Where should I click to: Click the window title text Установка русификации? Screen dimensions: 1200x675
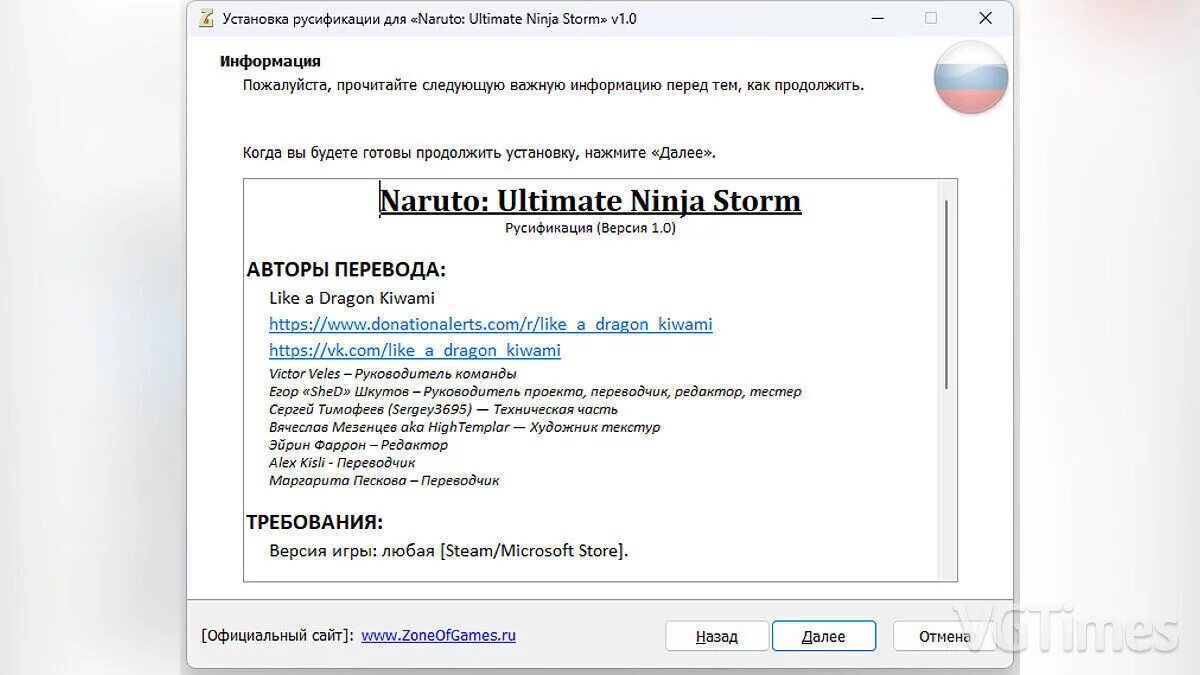coord(429,18)
